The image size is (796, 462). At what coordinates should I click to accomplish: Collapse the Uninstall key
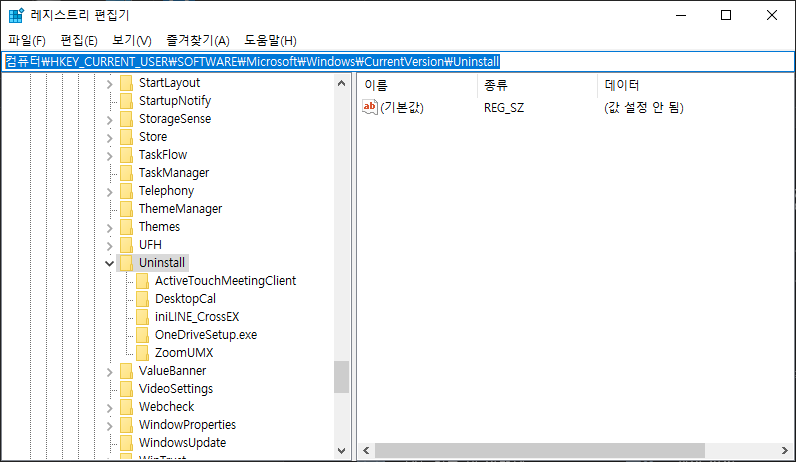(x=110, y=263)
